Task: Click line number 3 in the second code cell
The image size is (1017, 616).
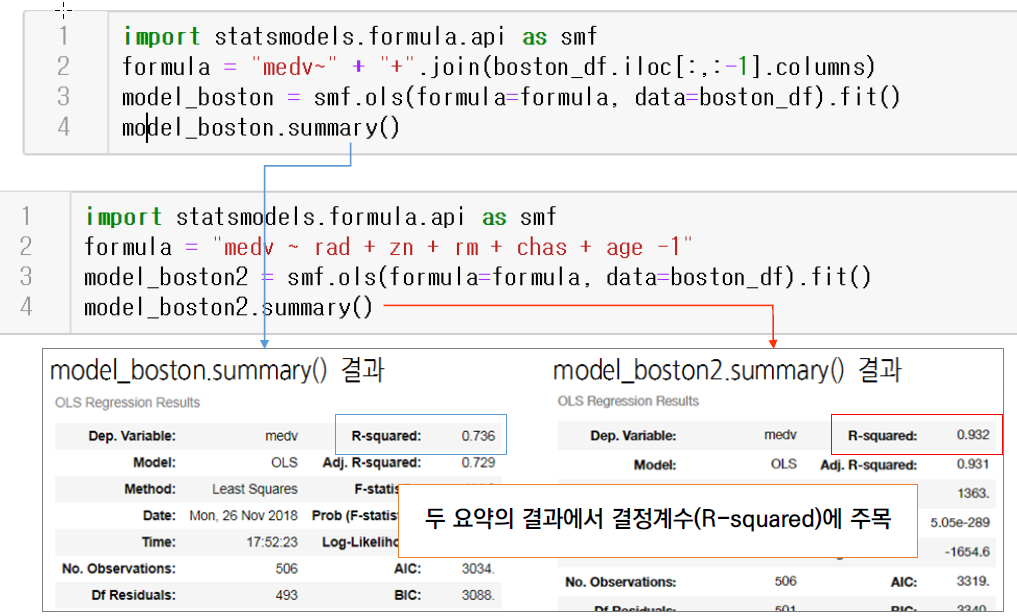Action: [x=26, y=277]
